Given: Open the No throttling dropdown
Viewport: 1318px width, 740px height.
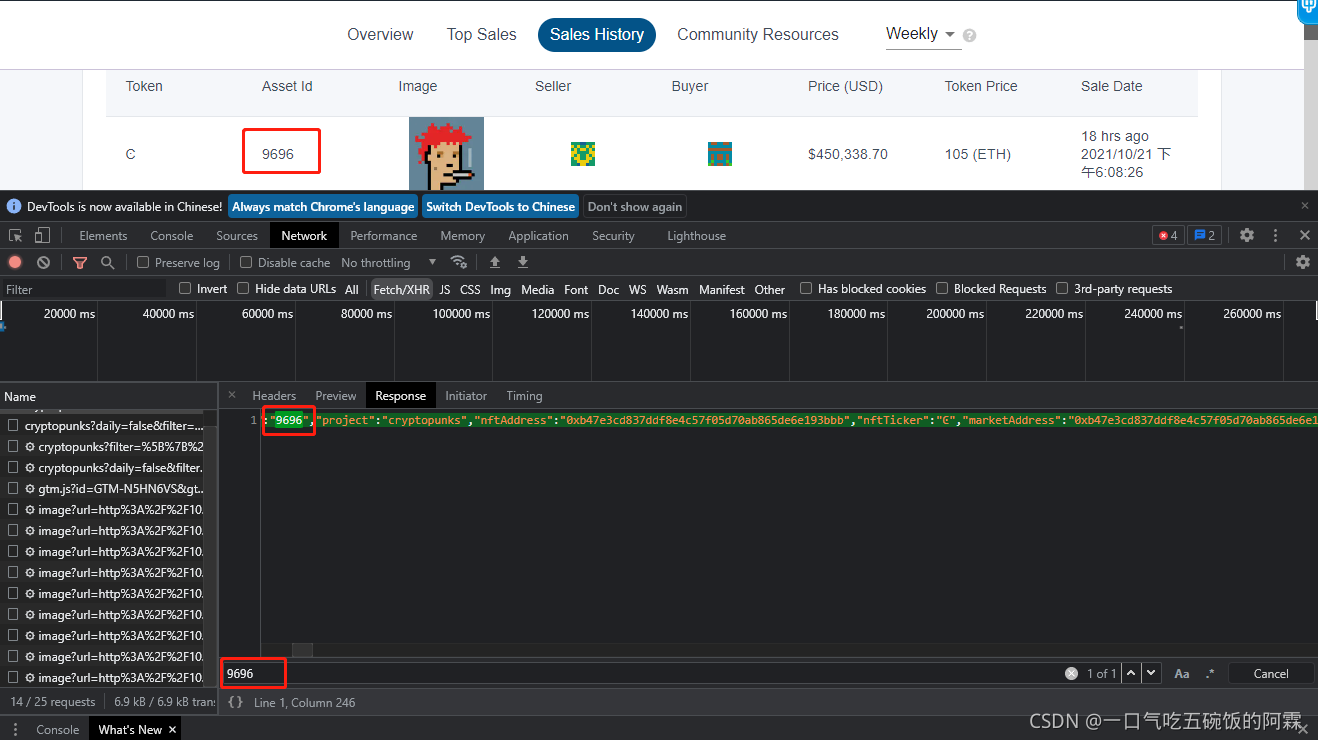Looking at the screenshot, I should pyautogui.click(x=389, y=262).
